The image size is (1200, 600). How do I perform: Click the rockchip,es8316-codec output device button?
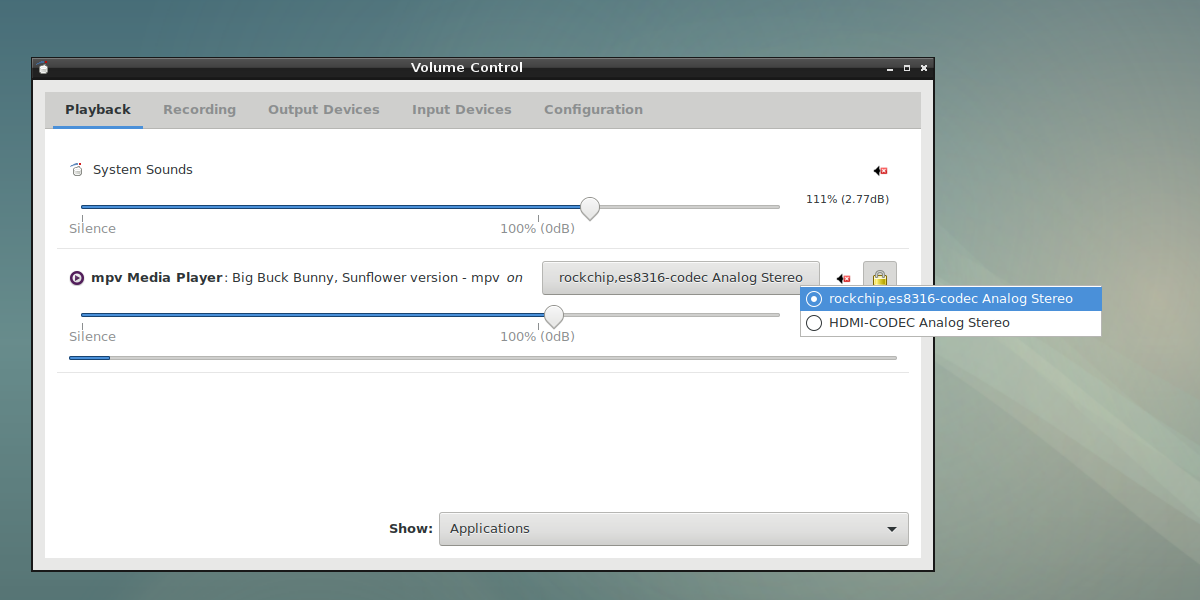(x=680, y=278)
